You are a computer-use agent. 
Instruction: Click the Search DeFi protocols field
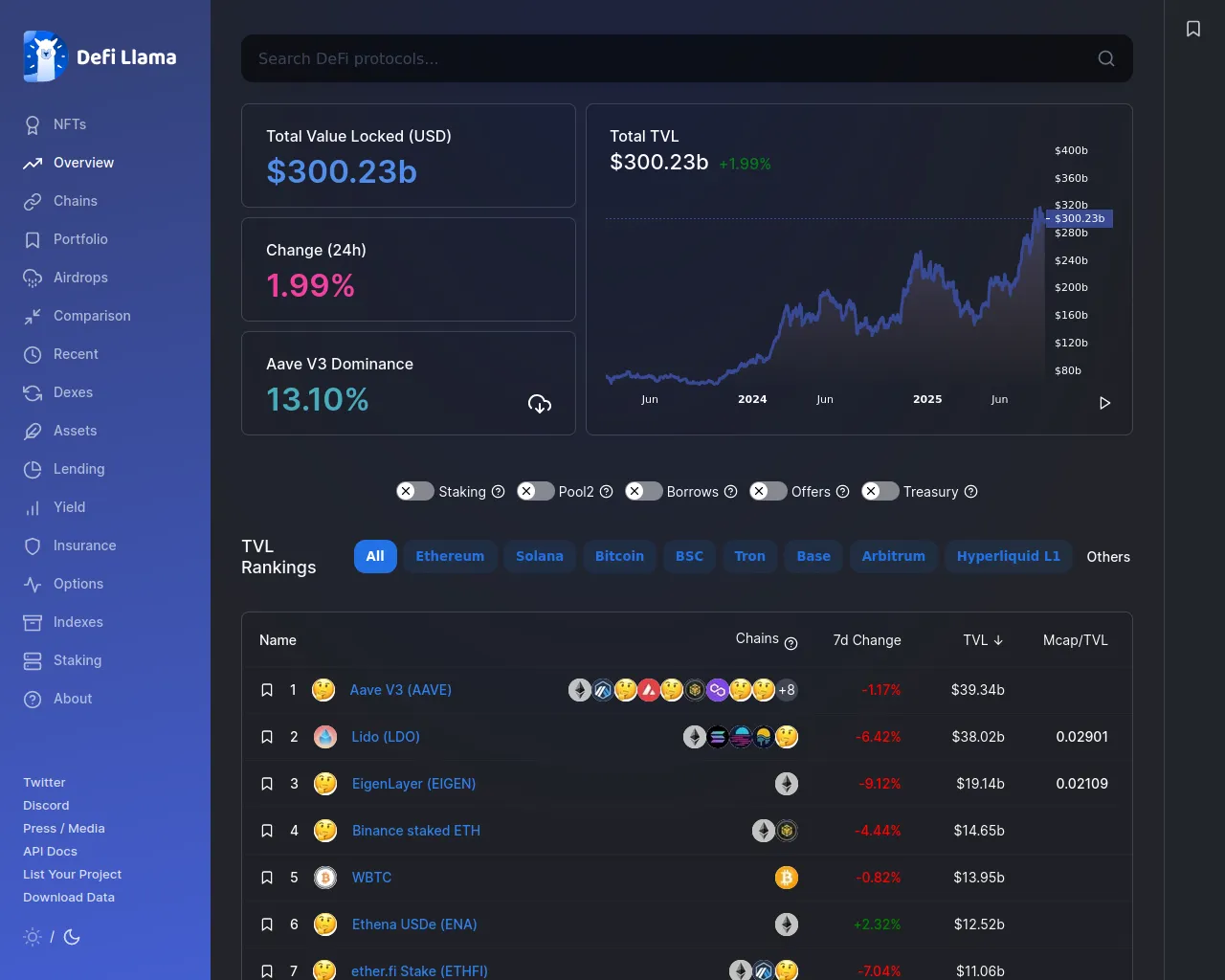pyautogui.click(x=687, y=58)
